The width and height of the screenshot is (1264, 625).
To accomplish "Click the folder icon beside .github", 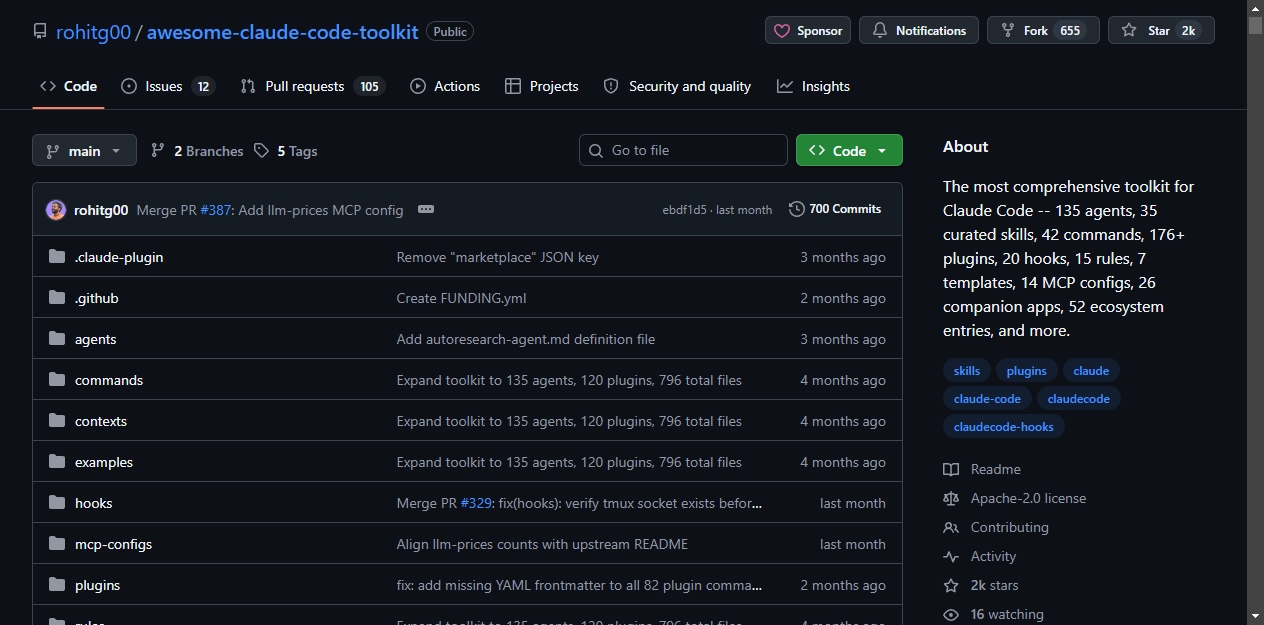I will pos(57,298).
